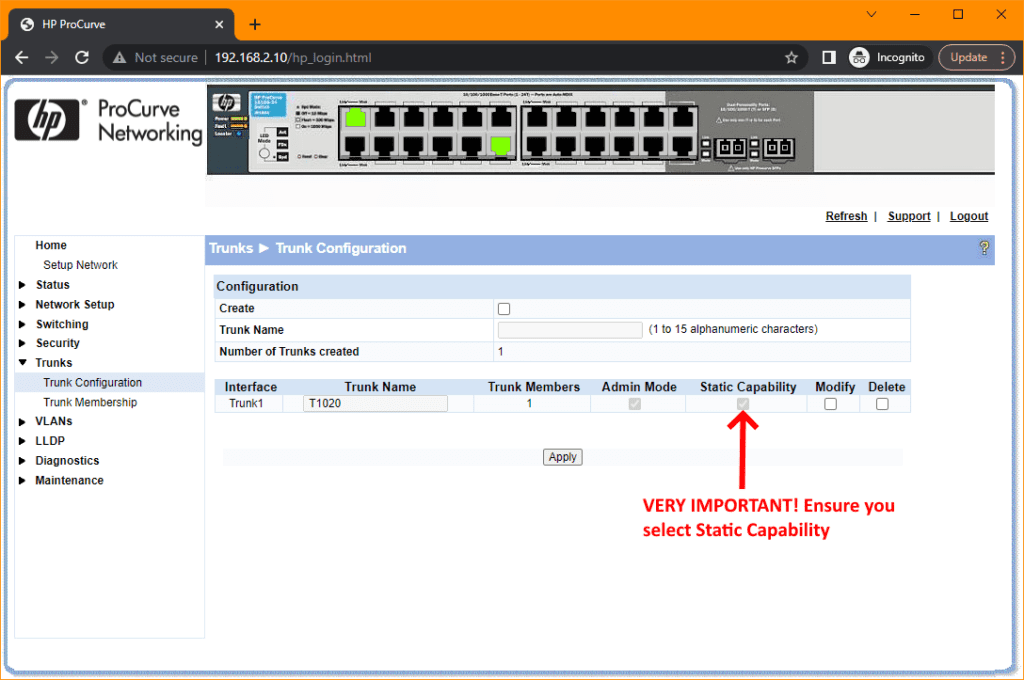Open Trunk Membership page

tap(90, 402)
